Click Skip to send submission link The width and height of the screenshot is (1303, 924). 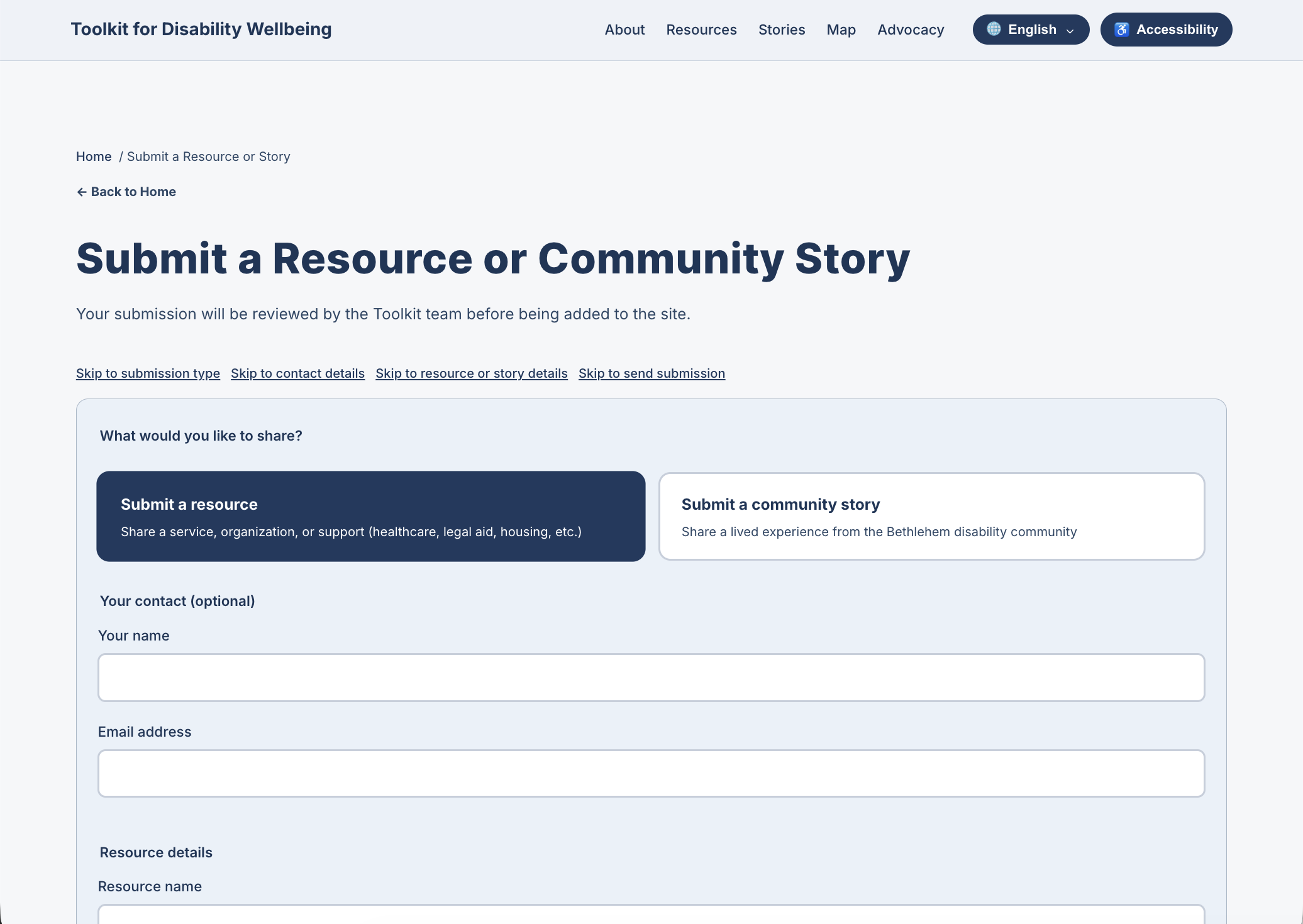pos(651,373)
